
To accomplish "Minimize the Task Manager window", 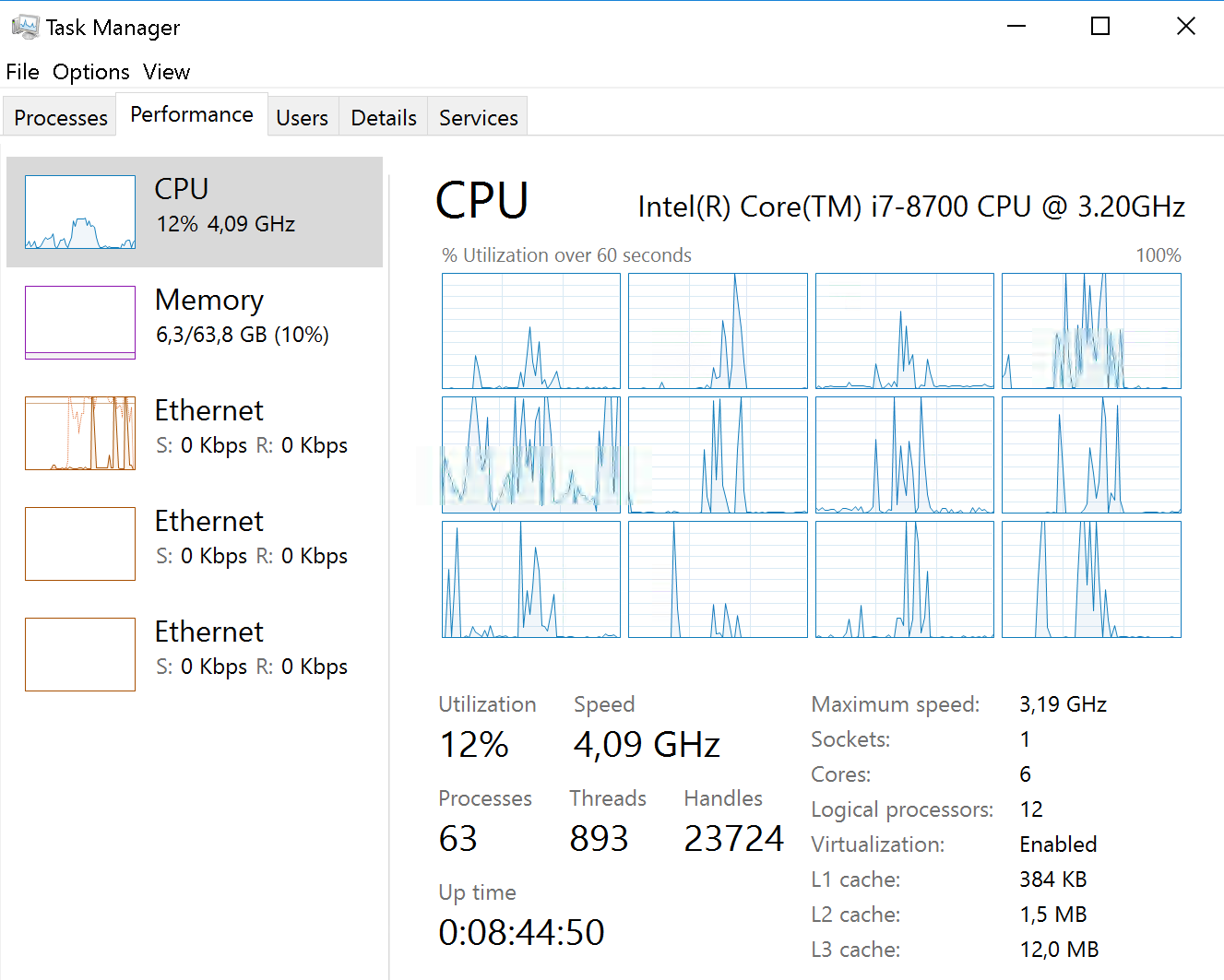I will tap(1016, 26).
